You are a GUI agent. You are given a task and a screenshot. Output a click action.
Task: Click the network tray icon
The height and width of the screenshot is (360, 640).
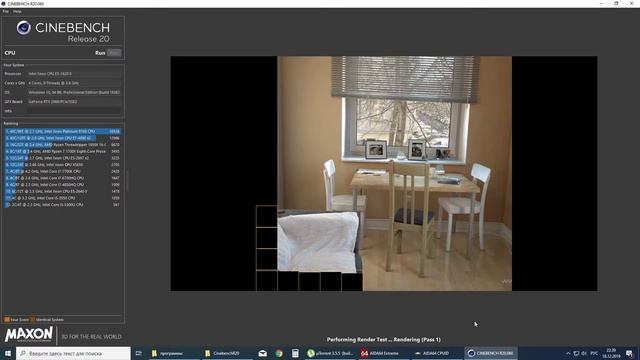(x=576, y=353)
